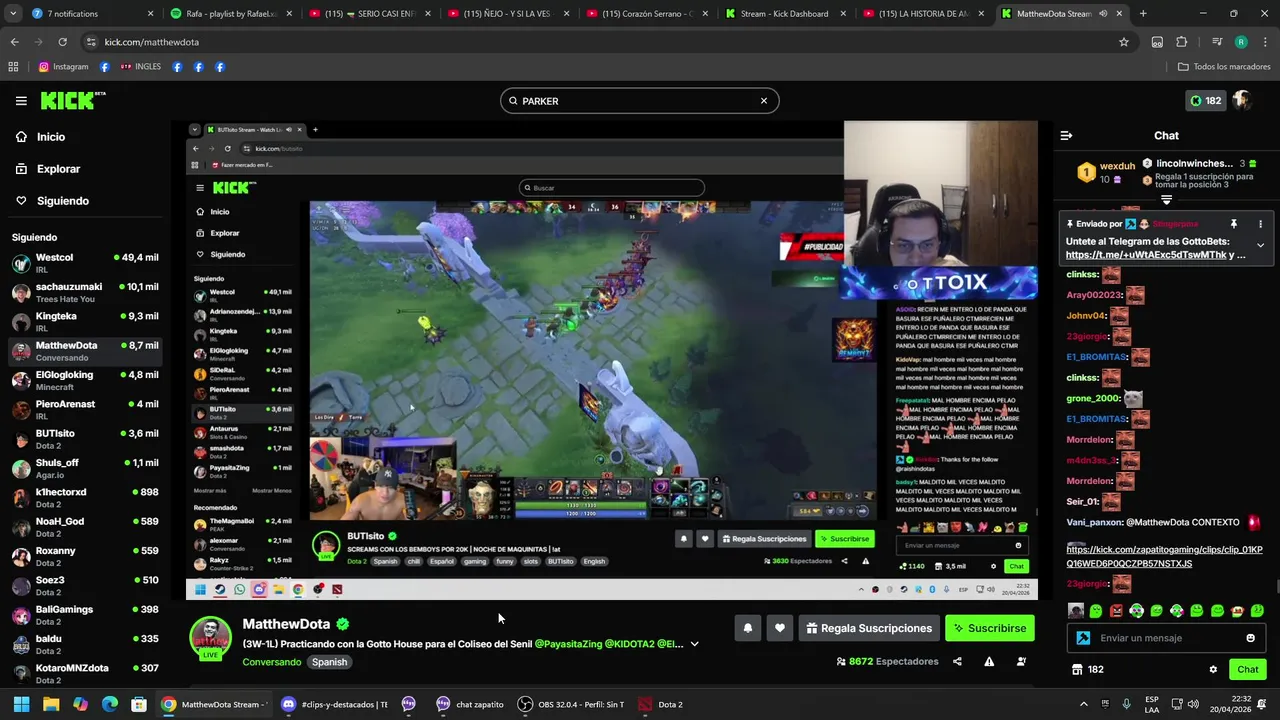
Task: Open Dota 2 from the taskbar
Action: 661,704
